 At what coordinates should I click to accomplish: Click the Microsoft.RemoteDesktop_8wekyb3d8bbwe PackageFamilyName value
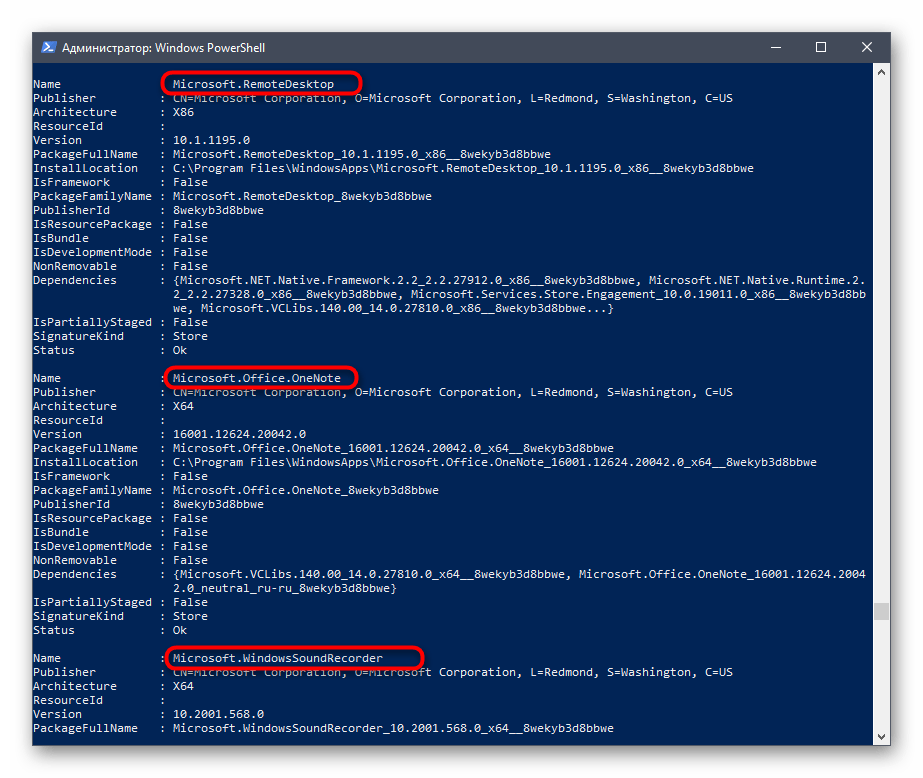pos(302,196)
